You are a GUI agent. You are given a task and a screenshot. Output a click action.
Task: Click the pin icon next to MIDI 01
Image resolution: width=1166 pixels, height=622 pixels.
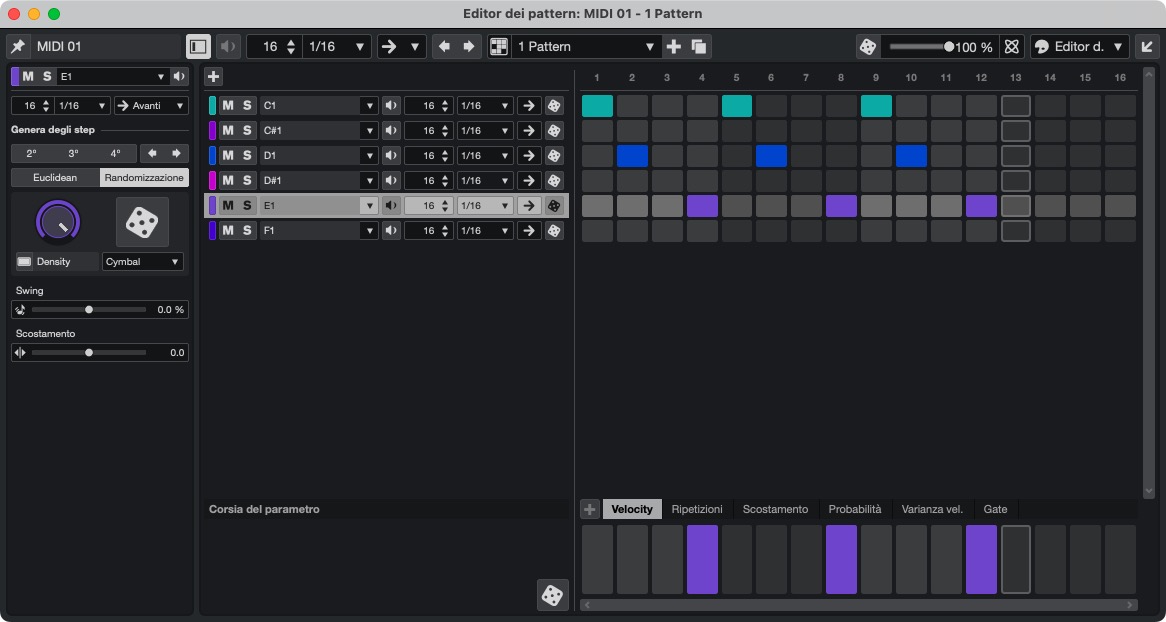coord(18,46)
